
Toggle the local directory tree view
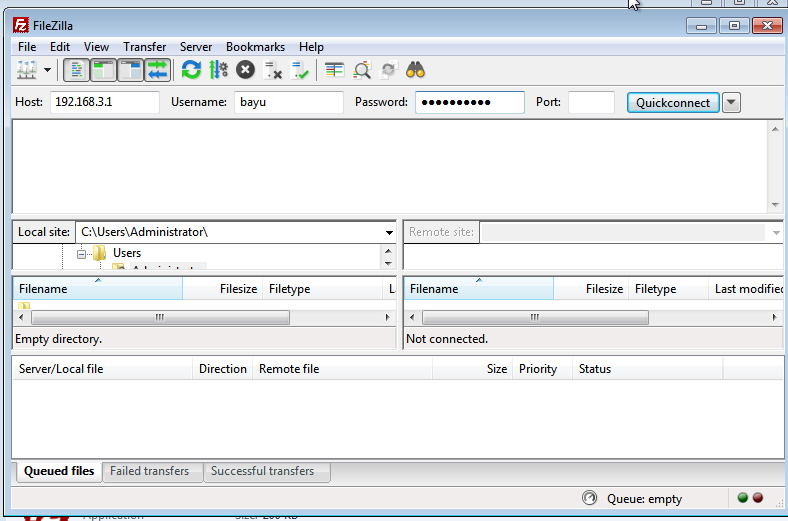[104, 70]
